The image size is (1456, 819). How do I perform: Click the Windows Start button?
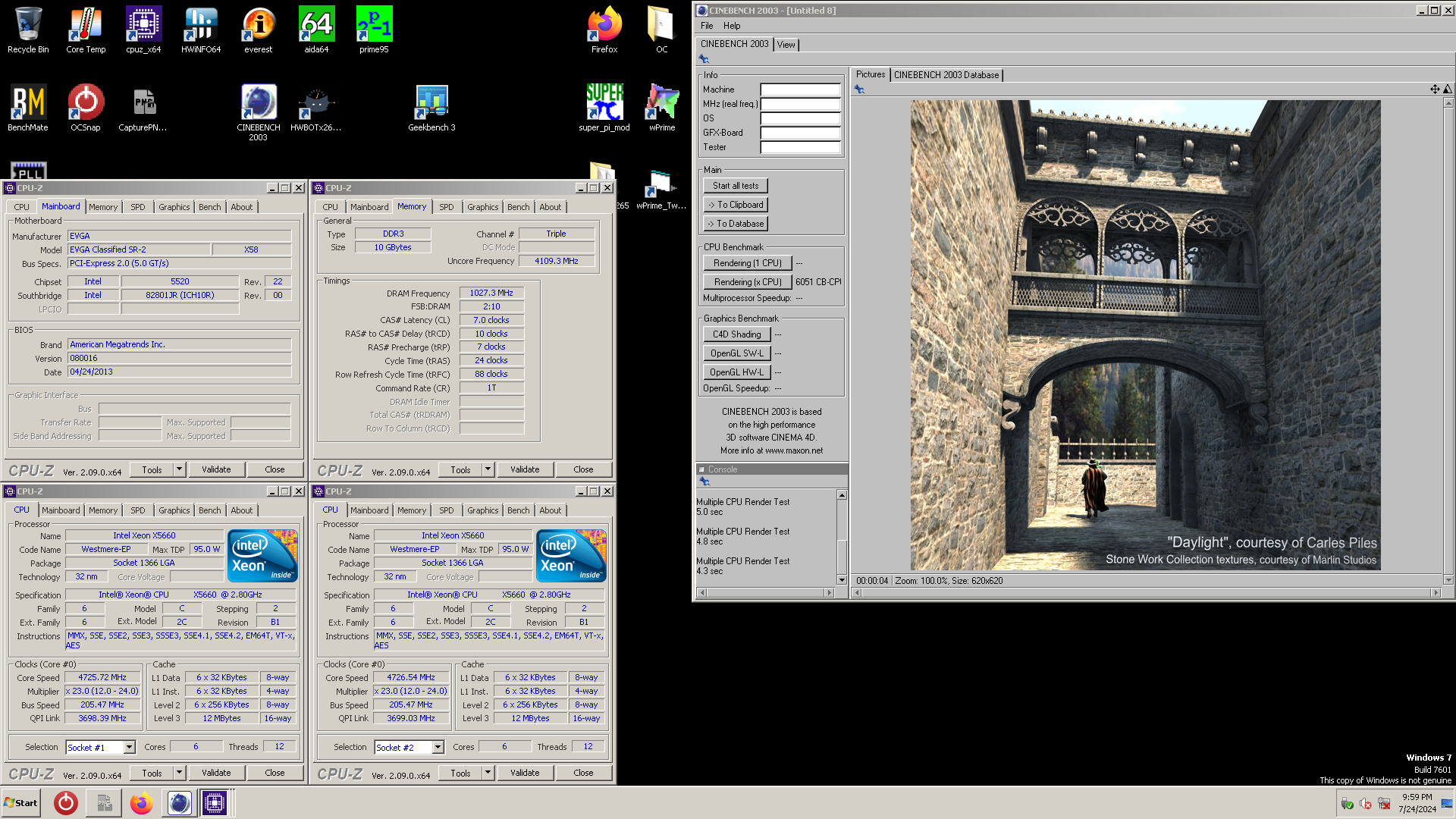[x=21, y=803]
